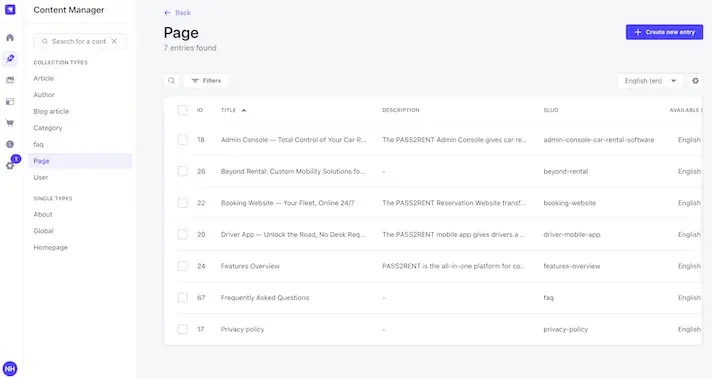Open list view settings cog icon
This screenshot has height=379, width=712.
[x=695, y=81]
